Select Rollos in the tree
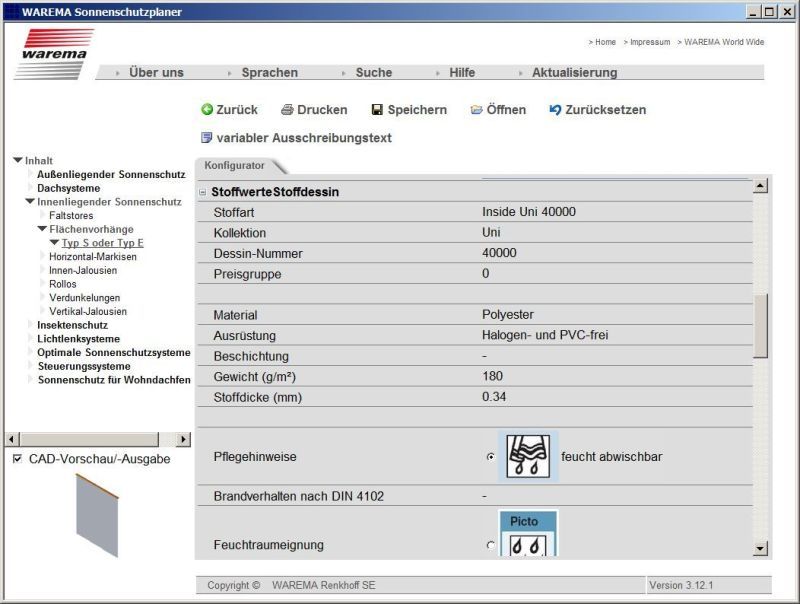Image resolution: width=800 pixels, height=604 pixels. point(63,284)
